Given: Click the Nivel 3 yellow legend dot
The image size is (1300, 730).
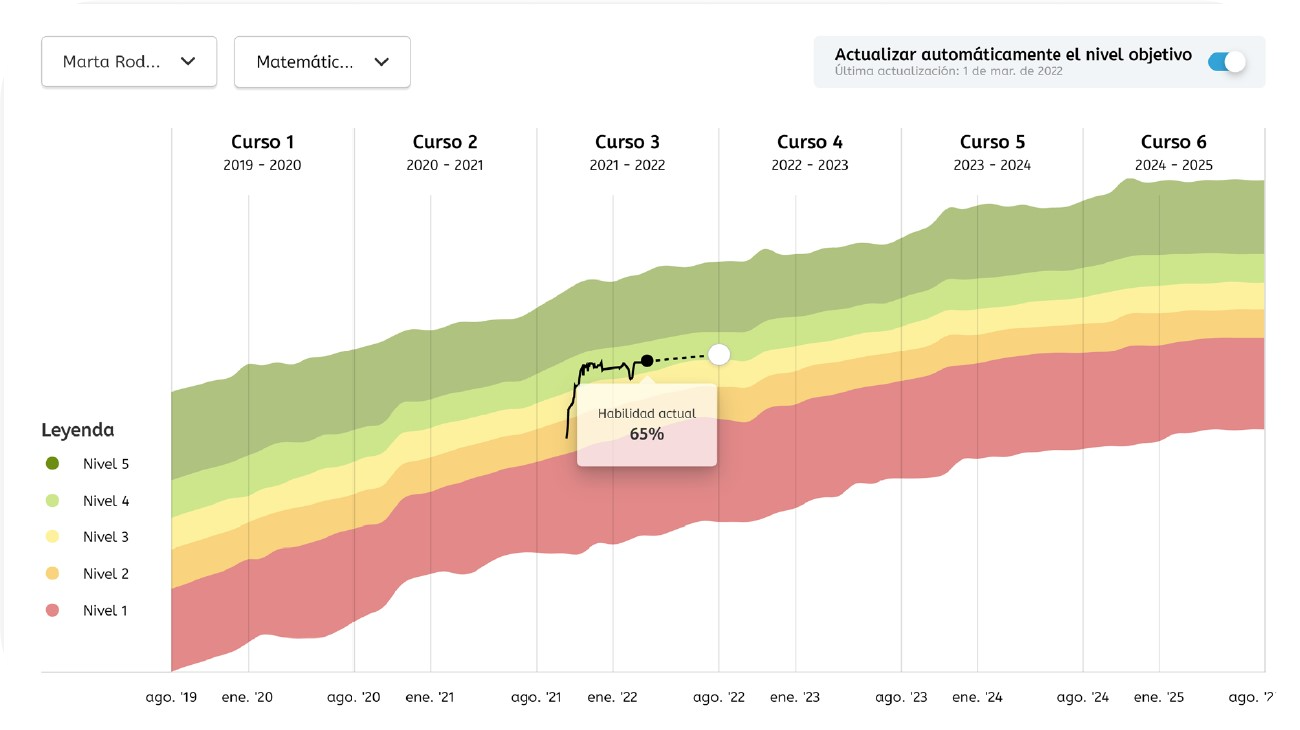Looking at the screenshot, I should coord(53,537).
